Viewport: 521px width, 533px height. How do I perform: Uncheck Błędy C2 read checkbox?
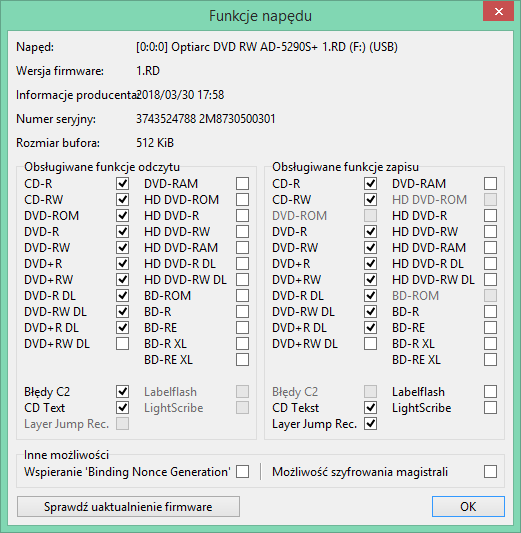coord(122,392)
